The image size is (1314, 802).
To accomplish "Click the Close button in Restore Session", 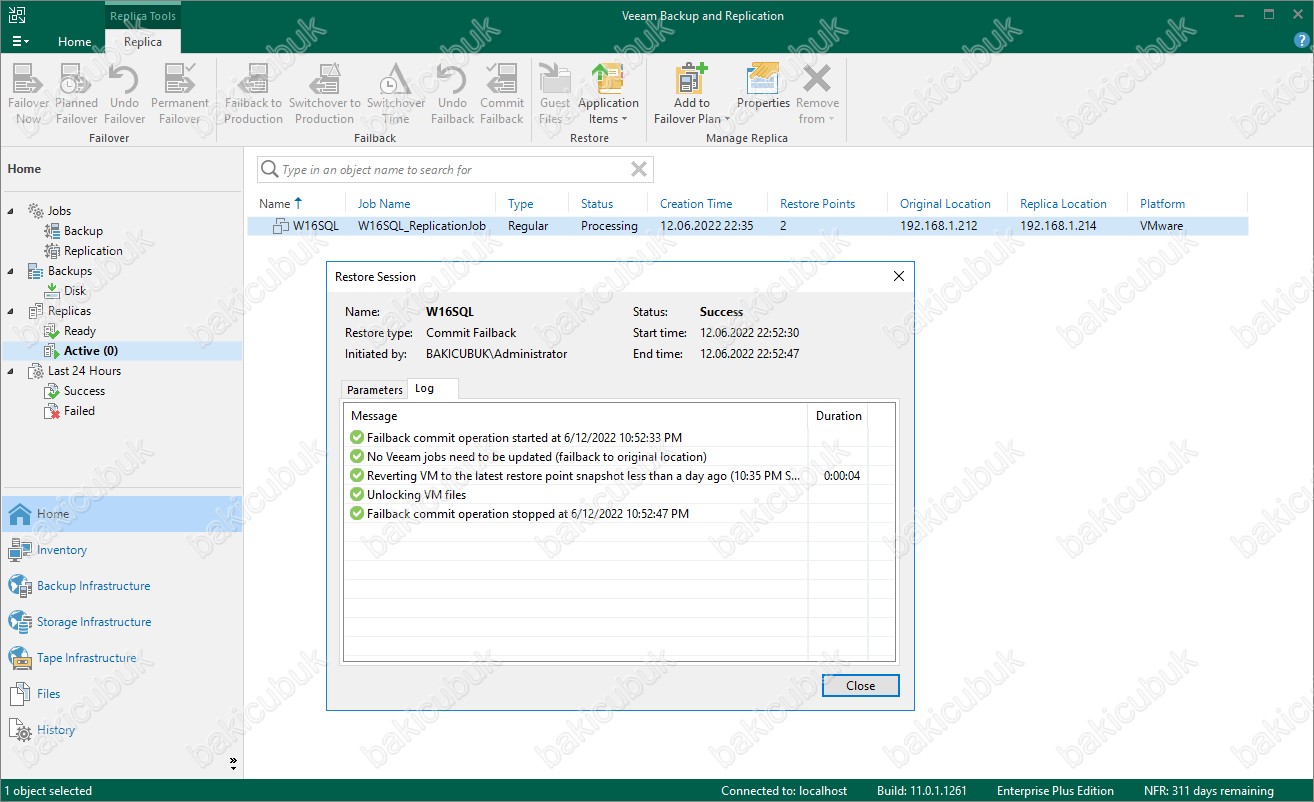I will (x=860, y=686).
